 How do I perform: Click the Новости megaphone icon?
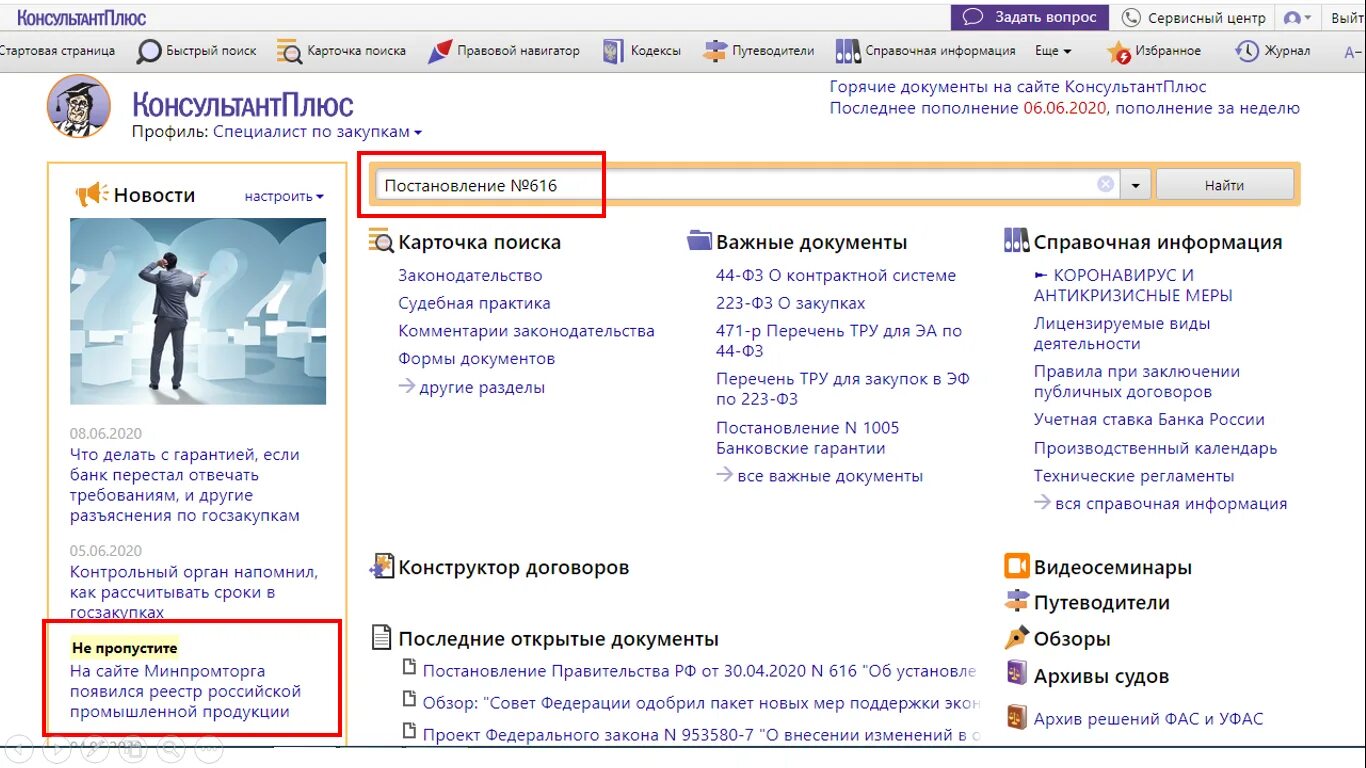[x=92, y=194]
